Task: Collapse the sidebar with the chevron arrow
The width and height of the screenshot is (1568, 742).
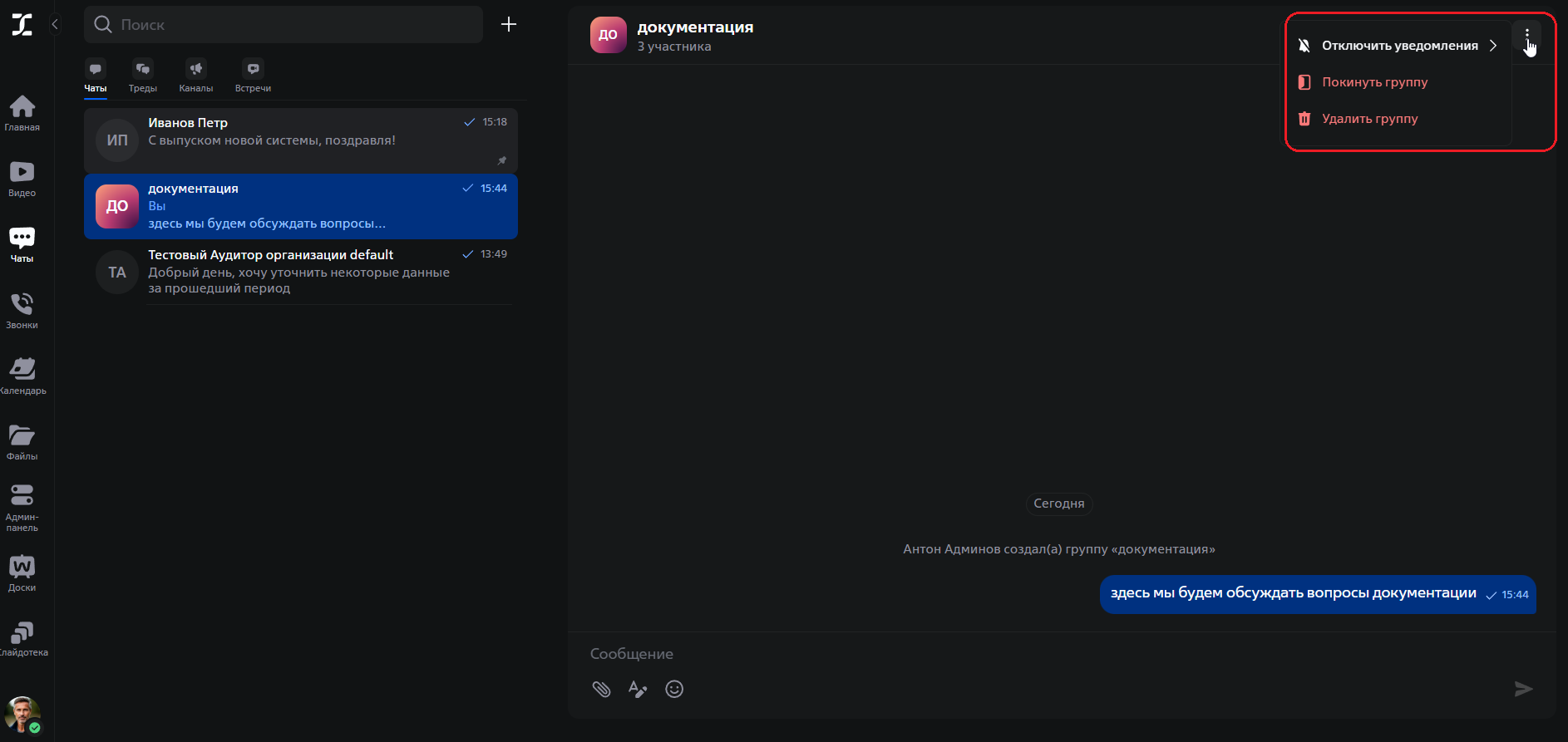Action: pyautogui.click(x=55, y=24)
